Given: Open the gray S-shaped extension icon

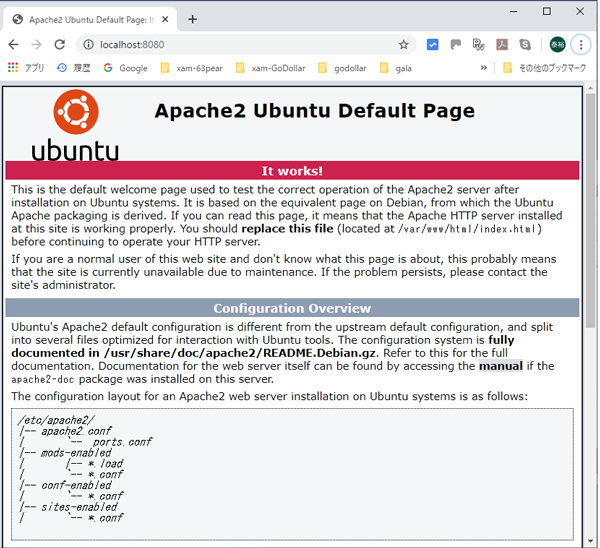Looking at the screenshot, I should click(525, 45).
